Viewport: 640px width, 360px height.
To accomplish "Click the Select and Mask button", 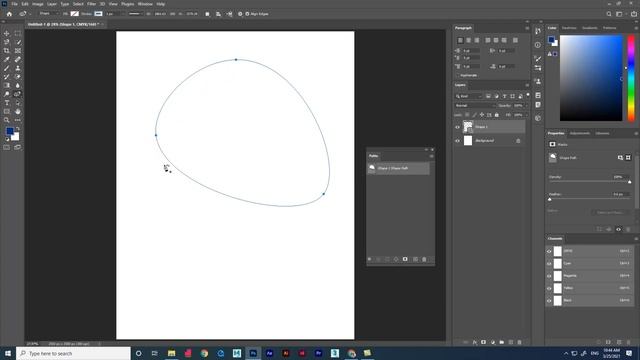I will 610,213.
